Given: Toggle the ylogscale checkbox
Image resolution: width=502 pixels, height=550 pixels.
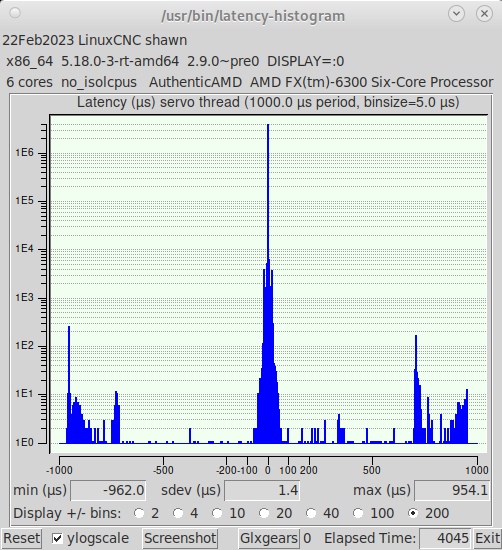Looking at the screenshot, I should (58, 538).
